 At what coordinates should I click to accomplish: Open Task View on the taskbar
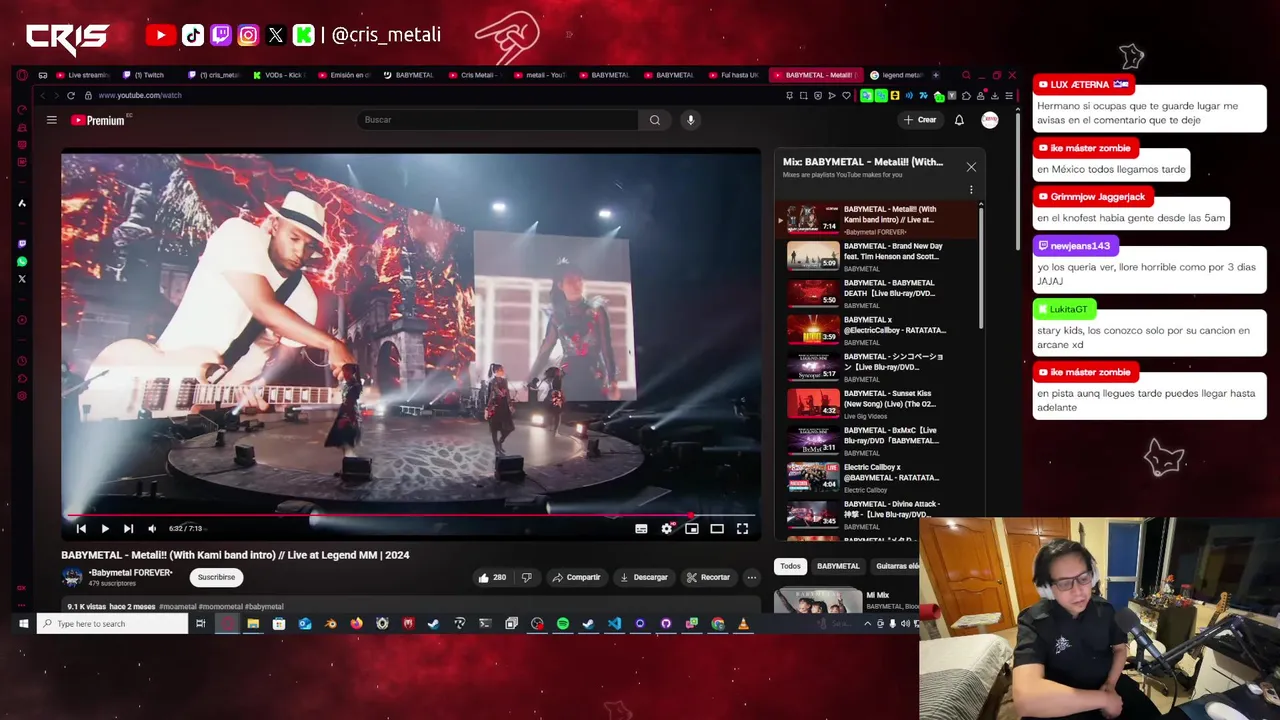pos(201,623)
